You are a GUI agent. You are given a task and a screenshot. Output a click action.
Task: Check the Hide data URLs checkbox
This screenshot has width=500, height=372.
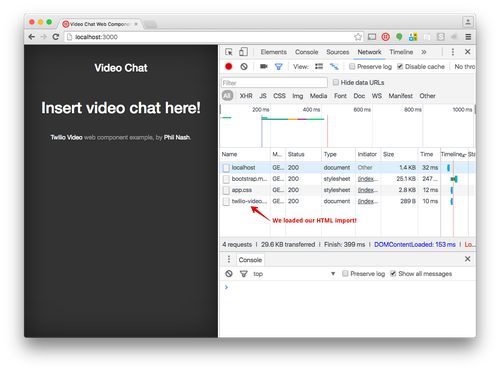click(x=336, y=82)
